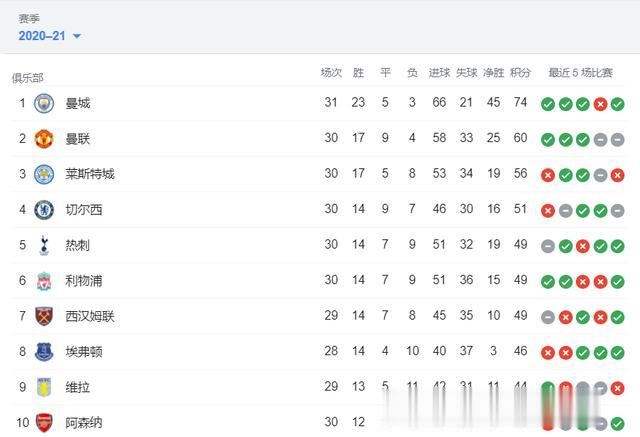640x437 pixels.
Task: Click 曼城's red loss result icon
Action: click(600, 104)
